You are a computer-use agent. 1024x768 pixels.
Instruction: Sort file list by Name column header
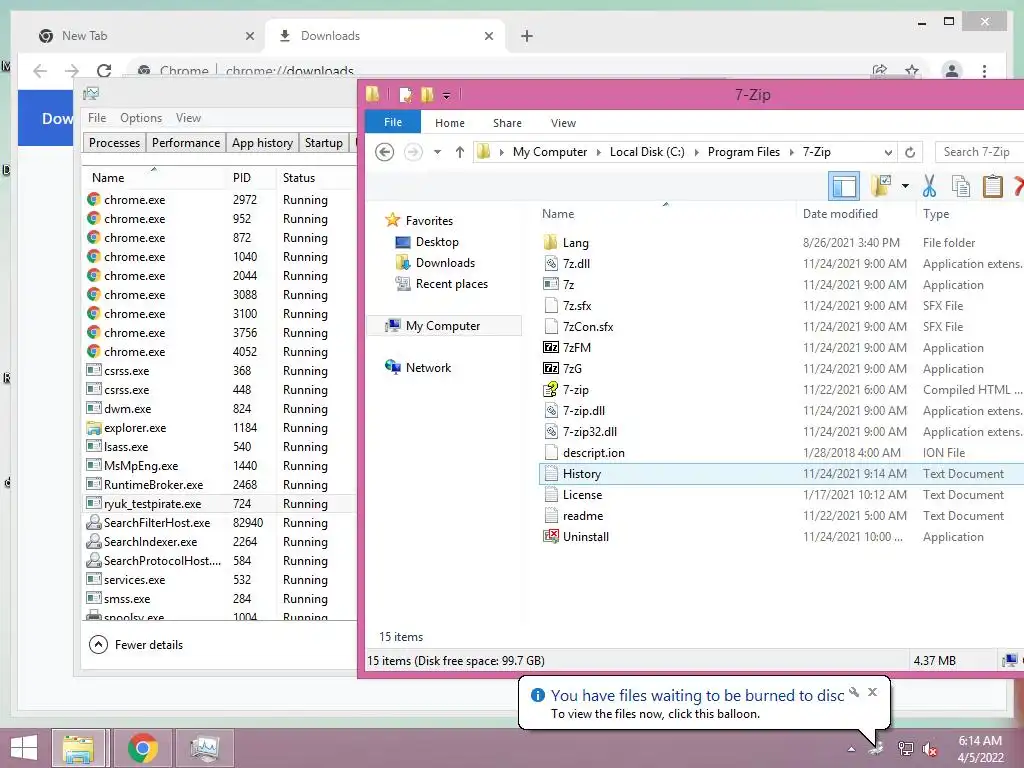558,214
